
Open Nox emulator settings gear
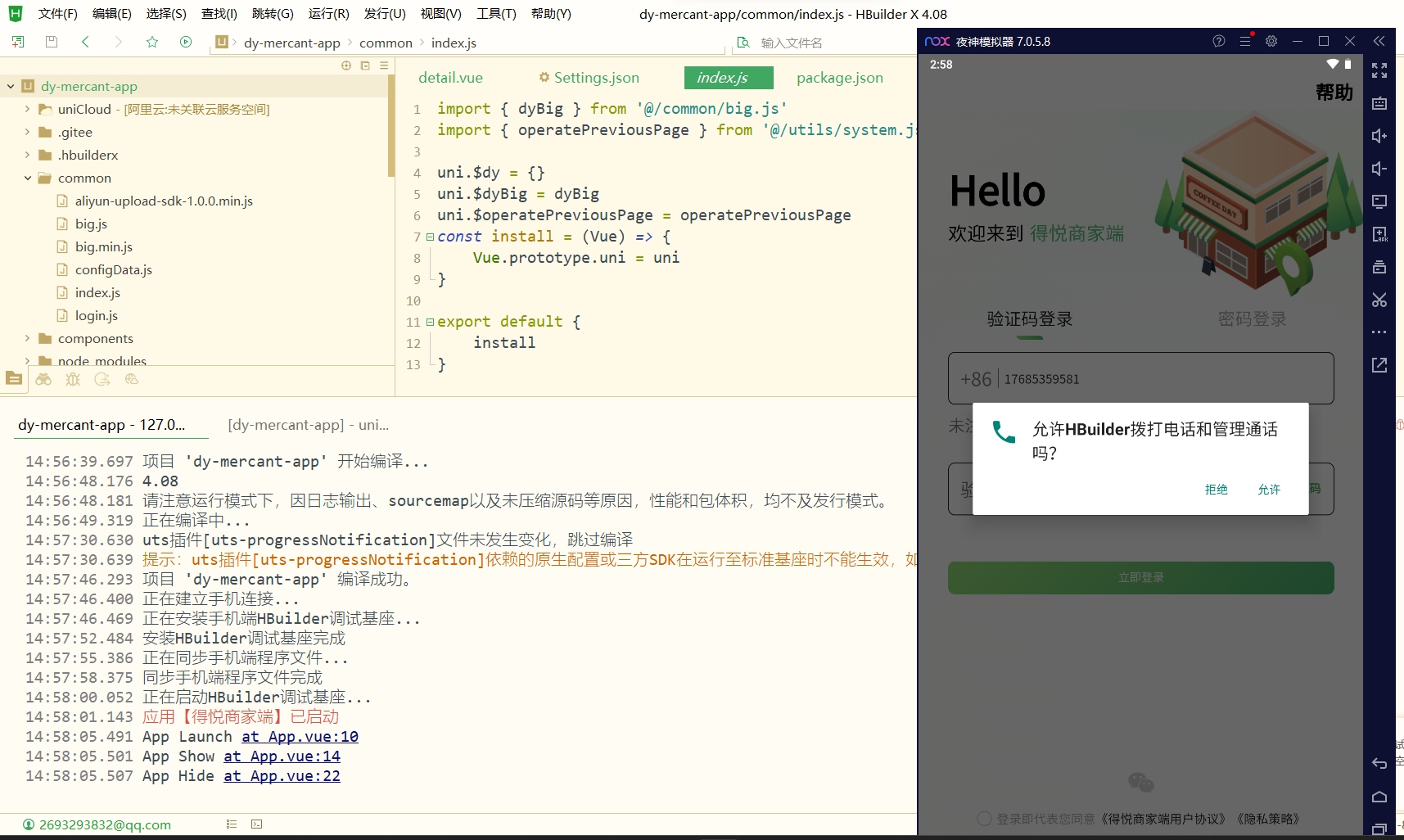(1271, 41)
